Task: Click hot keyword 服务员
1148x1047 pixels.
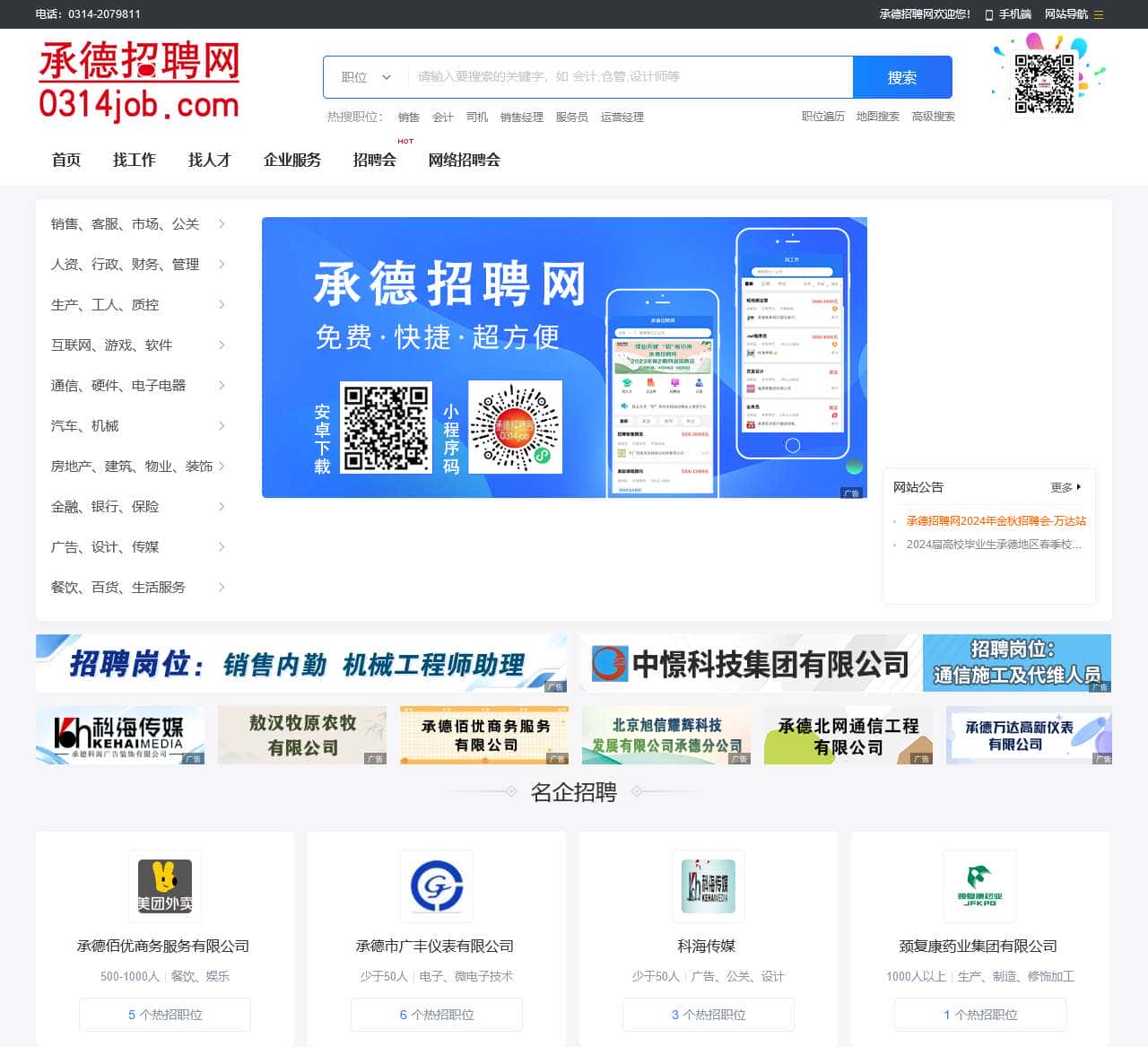Action: [x=572, y=117]
